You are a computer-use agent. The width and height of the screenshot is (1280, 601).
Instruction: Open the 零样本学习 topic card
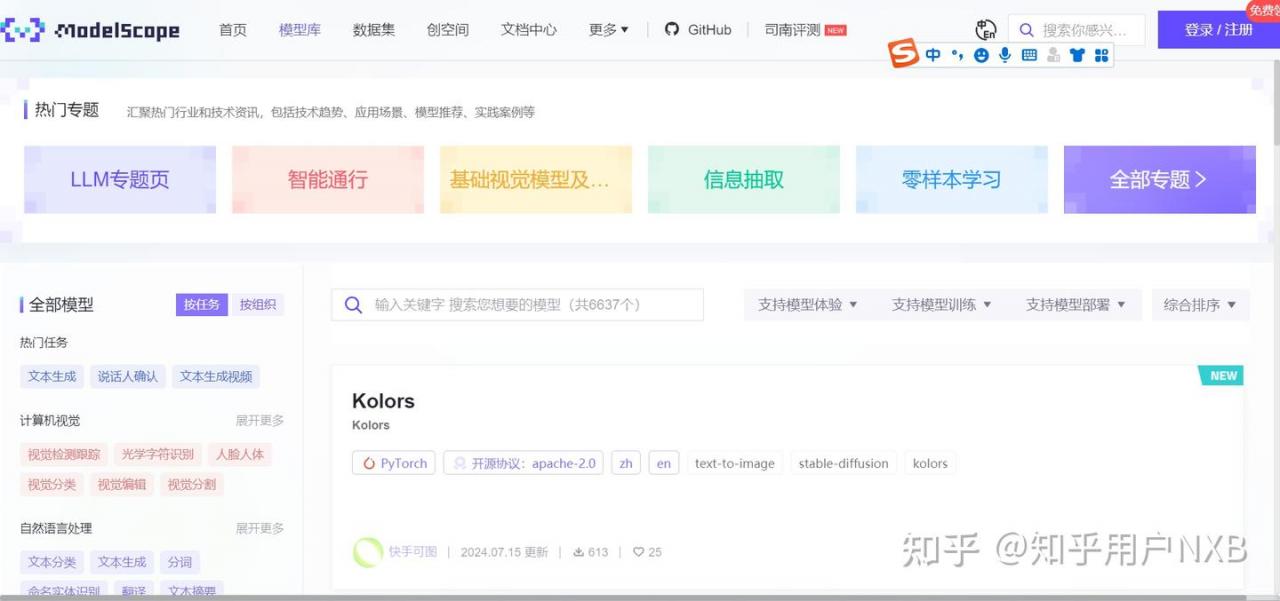[x=952, y=180]
